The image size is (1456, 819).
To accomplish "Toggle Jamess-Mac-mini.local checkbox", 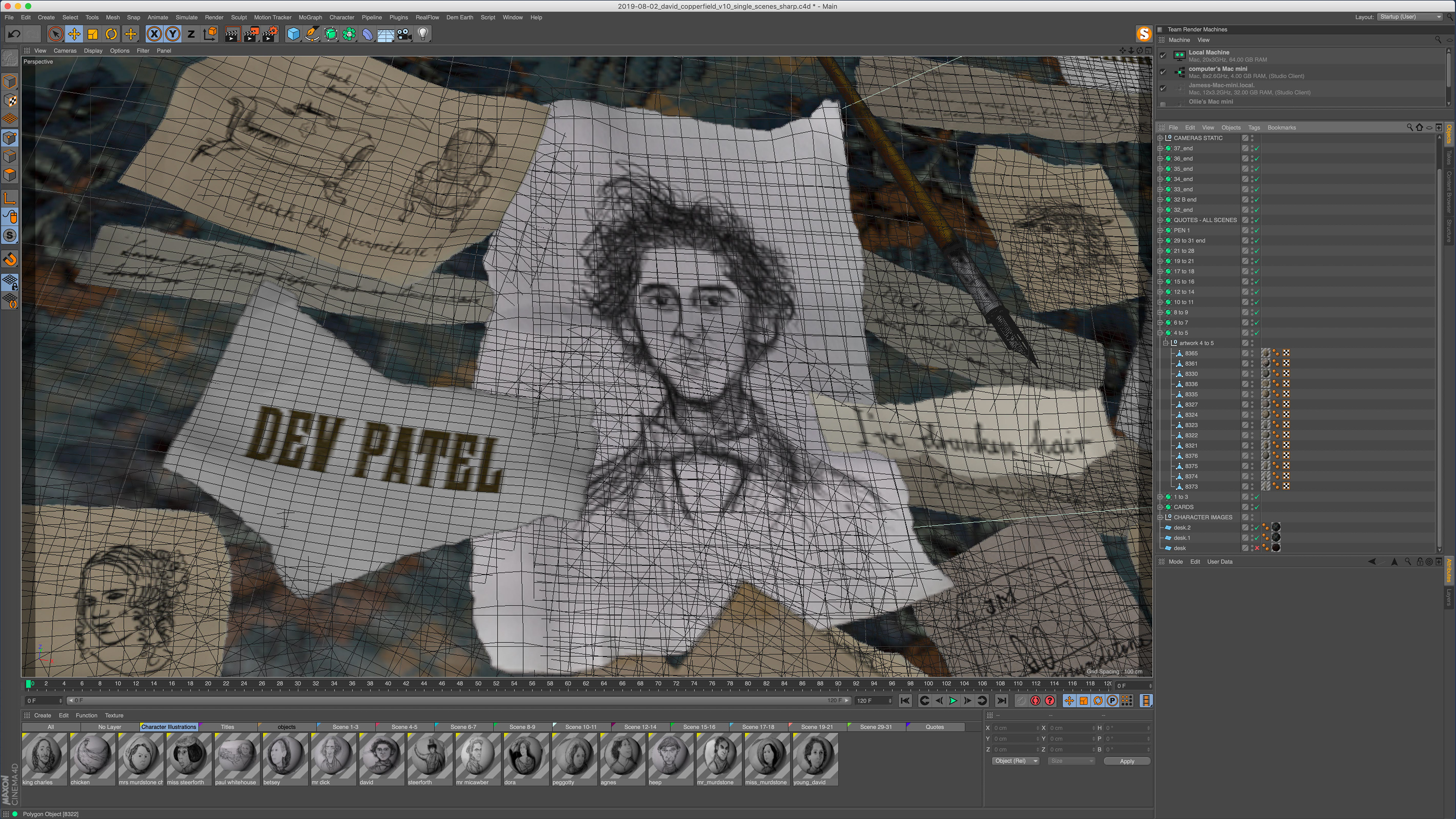I will point(1163,88).
